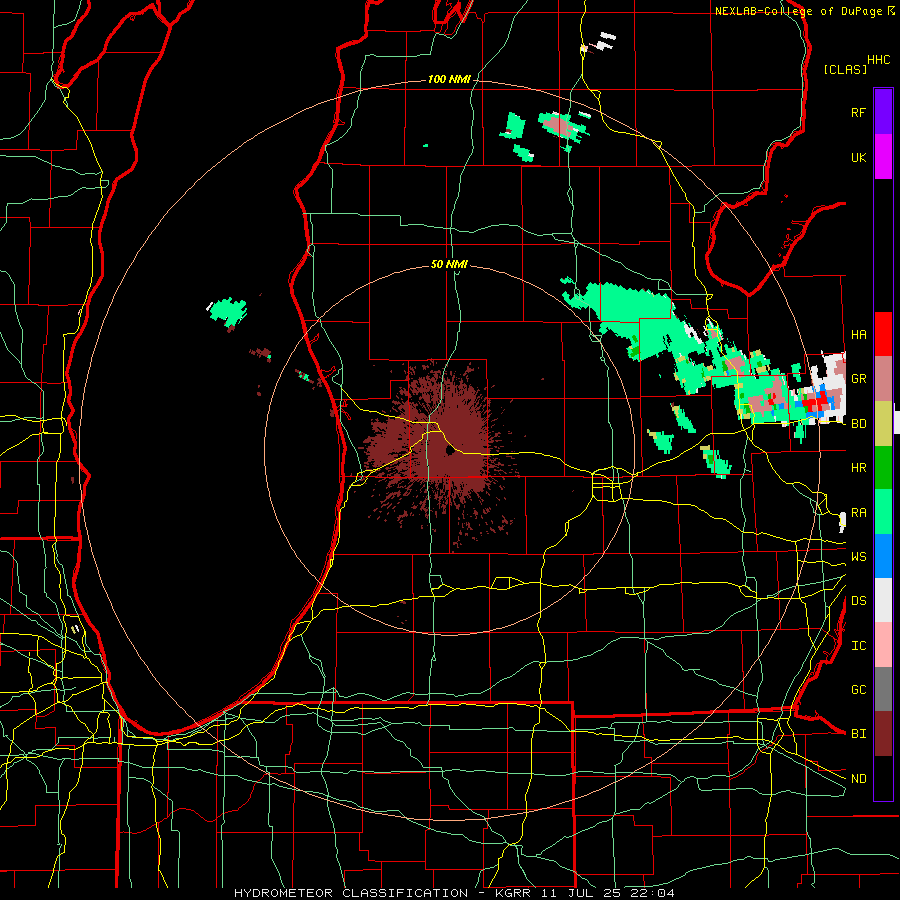The height and width of the screenshot is (900, 900).
Task: Select the gray GC legend swatch
Action: point(883,689)
